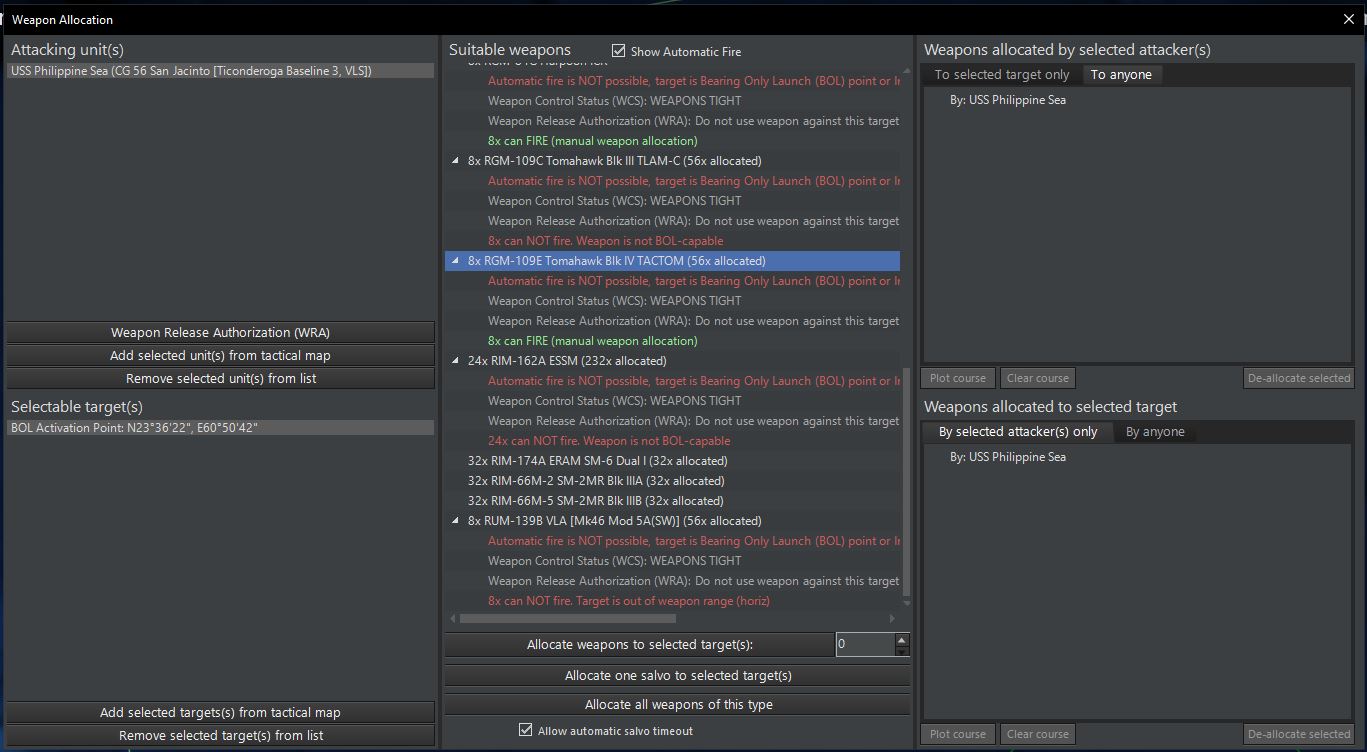Click the vertical scrollbar down arrow
1367x752 pixels.
tap(906, 603)
